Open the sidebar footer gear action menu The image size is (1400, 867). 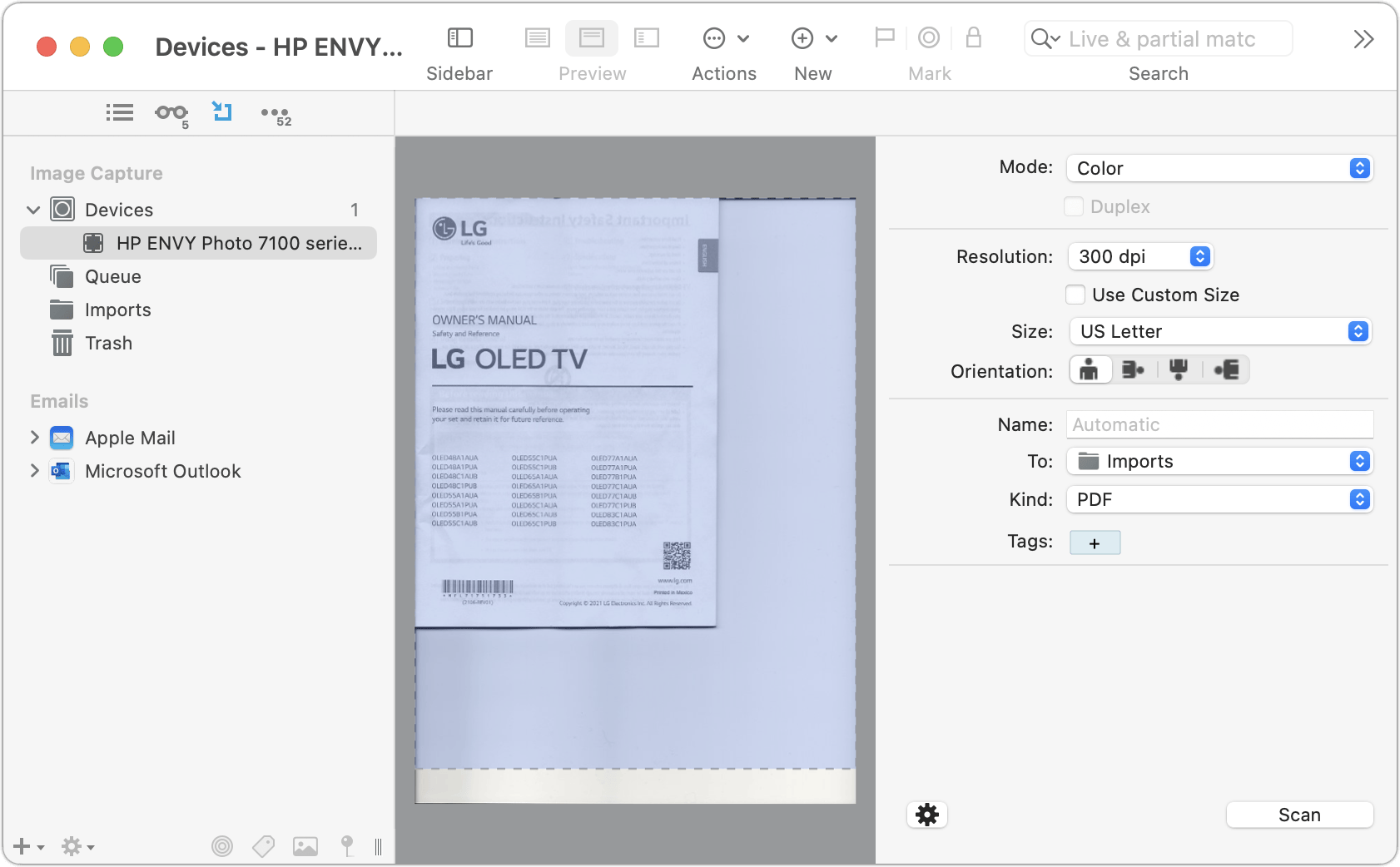pos(77,847)
